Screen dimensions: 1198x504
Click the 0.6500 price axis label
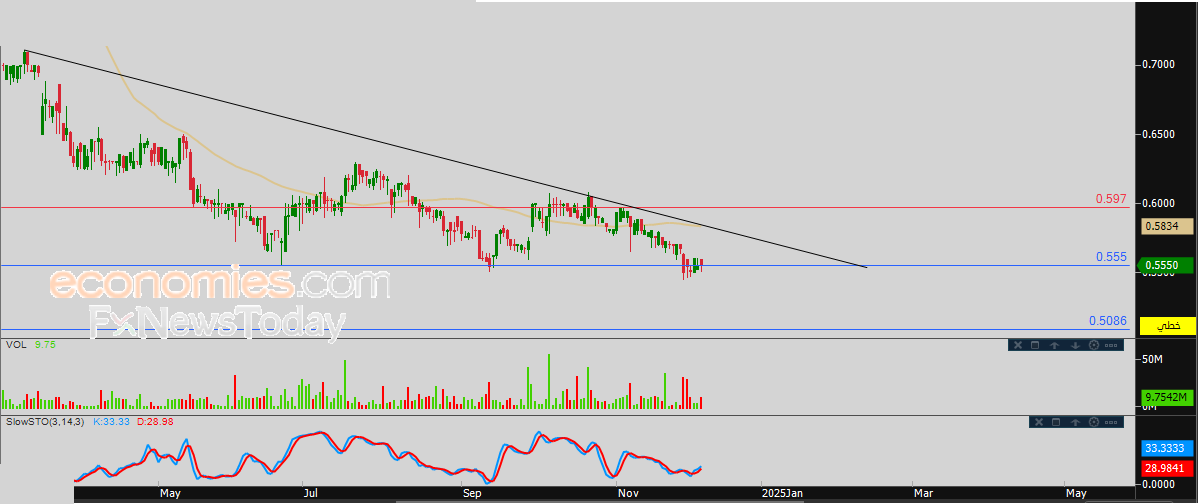[x=1159, y=134]
